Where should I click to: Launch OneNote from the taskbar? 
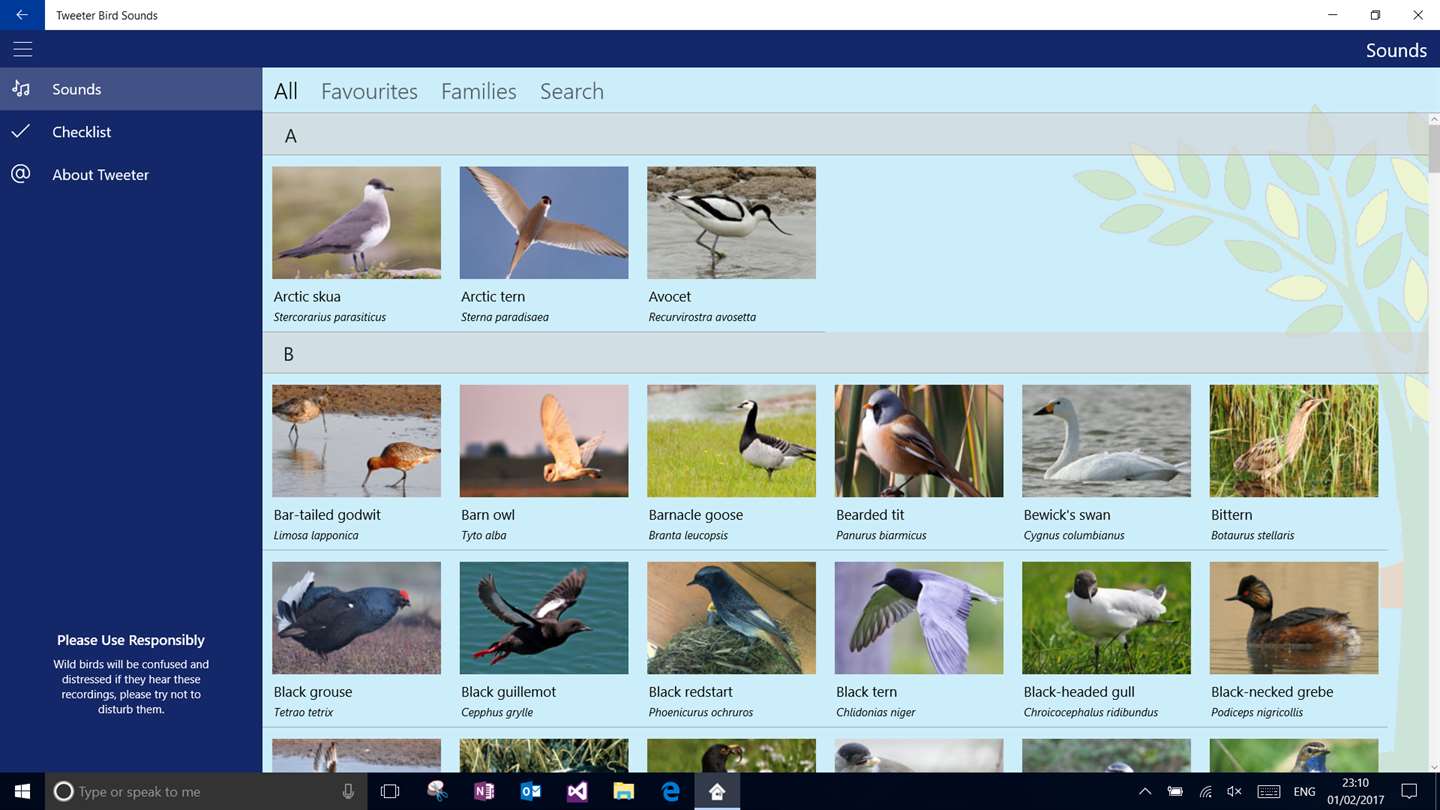484,791
